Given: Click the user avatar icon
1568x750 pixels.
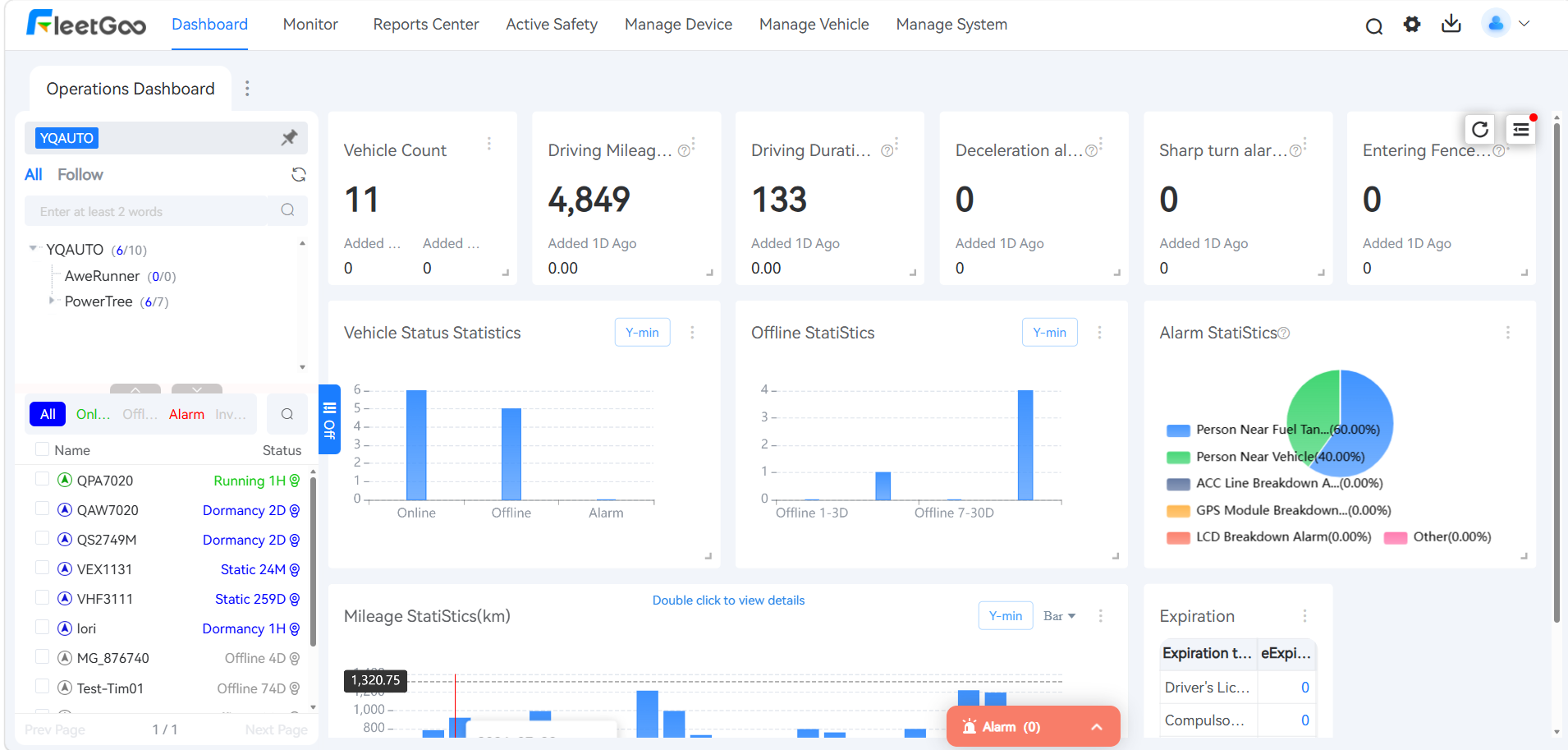Looking at the screenshot, I should click(1496, 23).
